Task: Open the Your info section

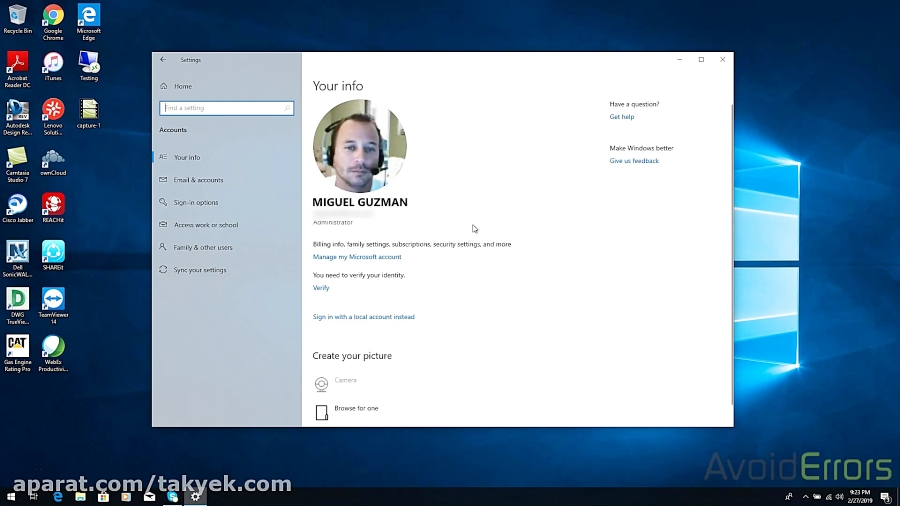Action: [x=227, y=157]
